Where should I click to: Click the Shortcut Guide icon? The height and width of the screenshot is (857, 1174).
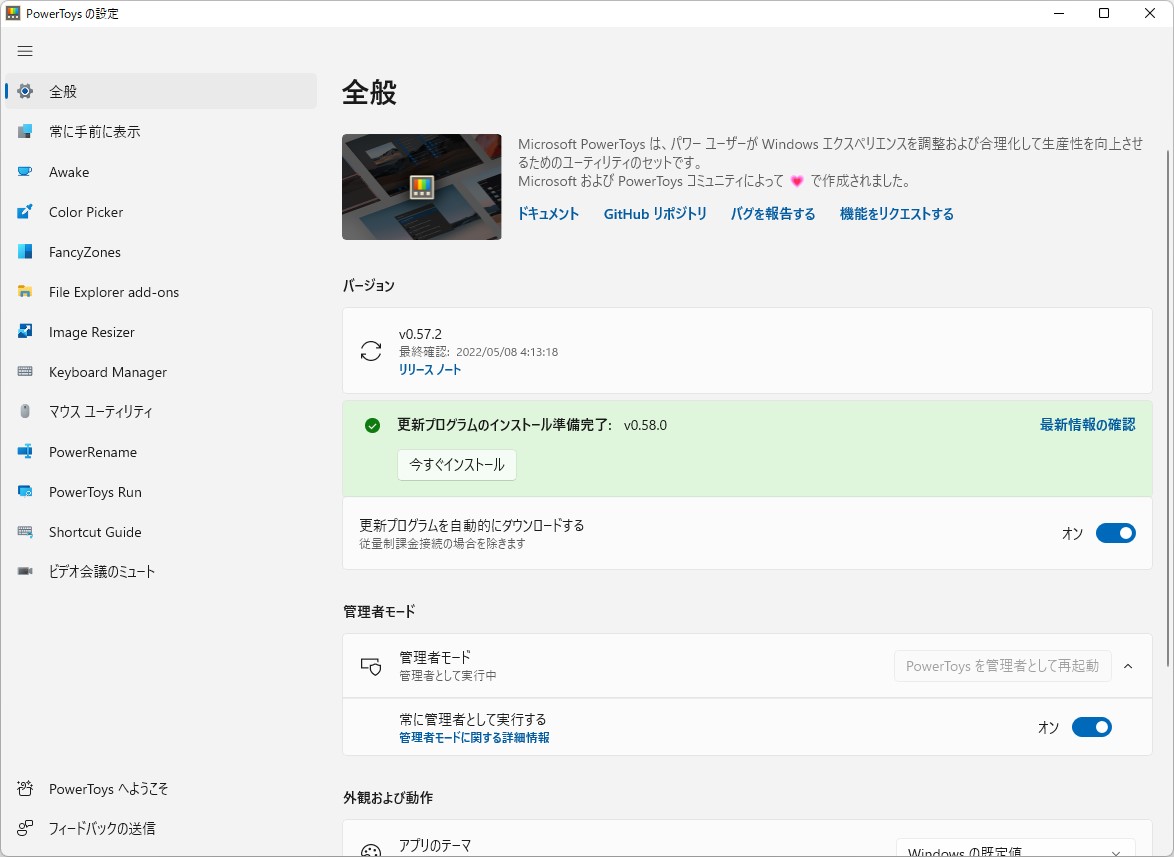point(25,531)
